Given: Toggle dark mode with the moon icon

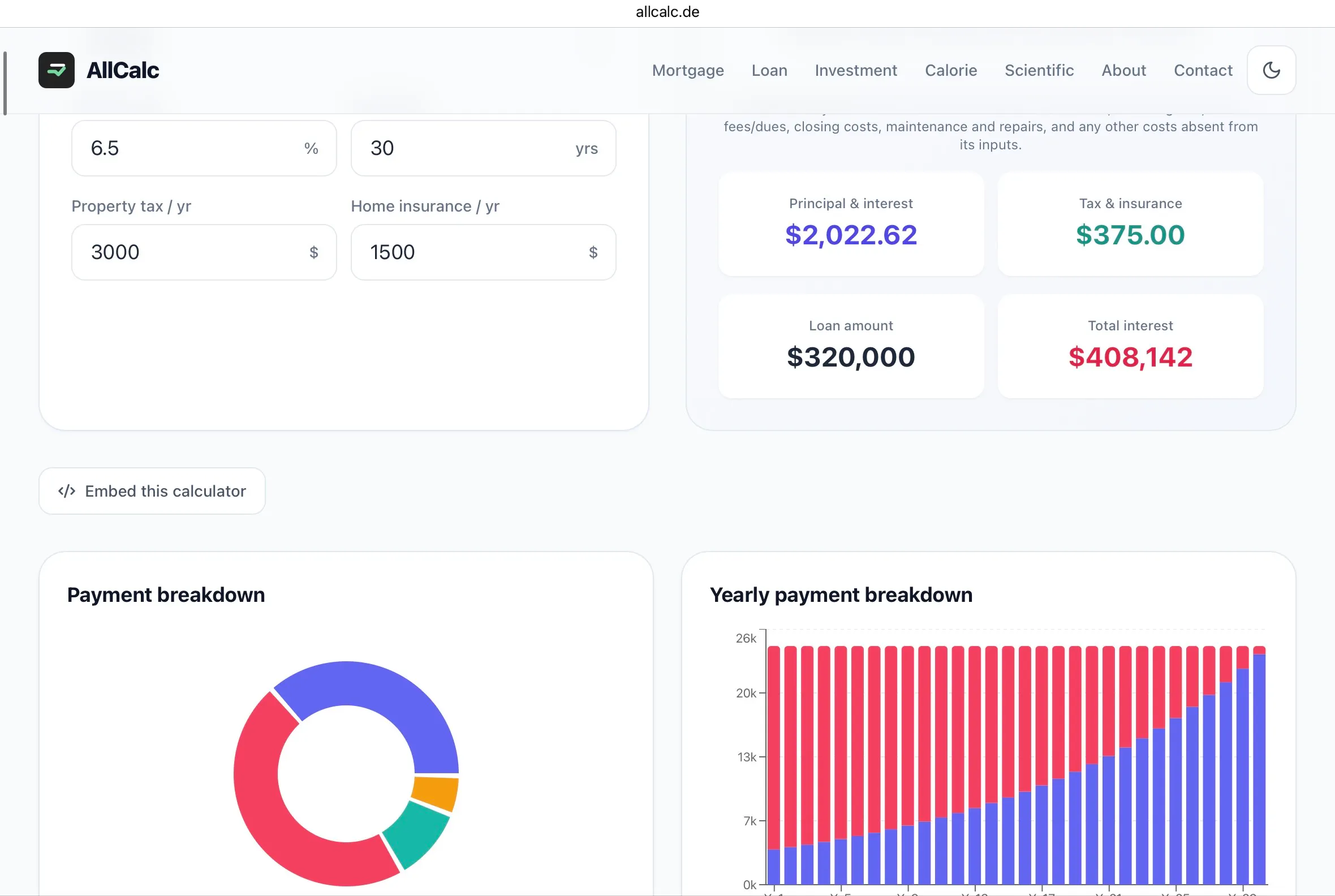Looking at the screenshot, I should [1271, 70].
